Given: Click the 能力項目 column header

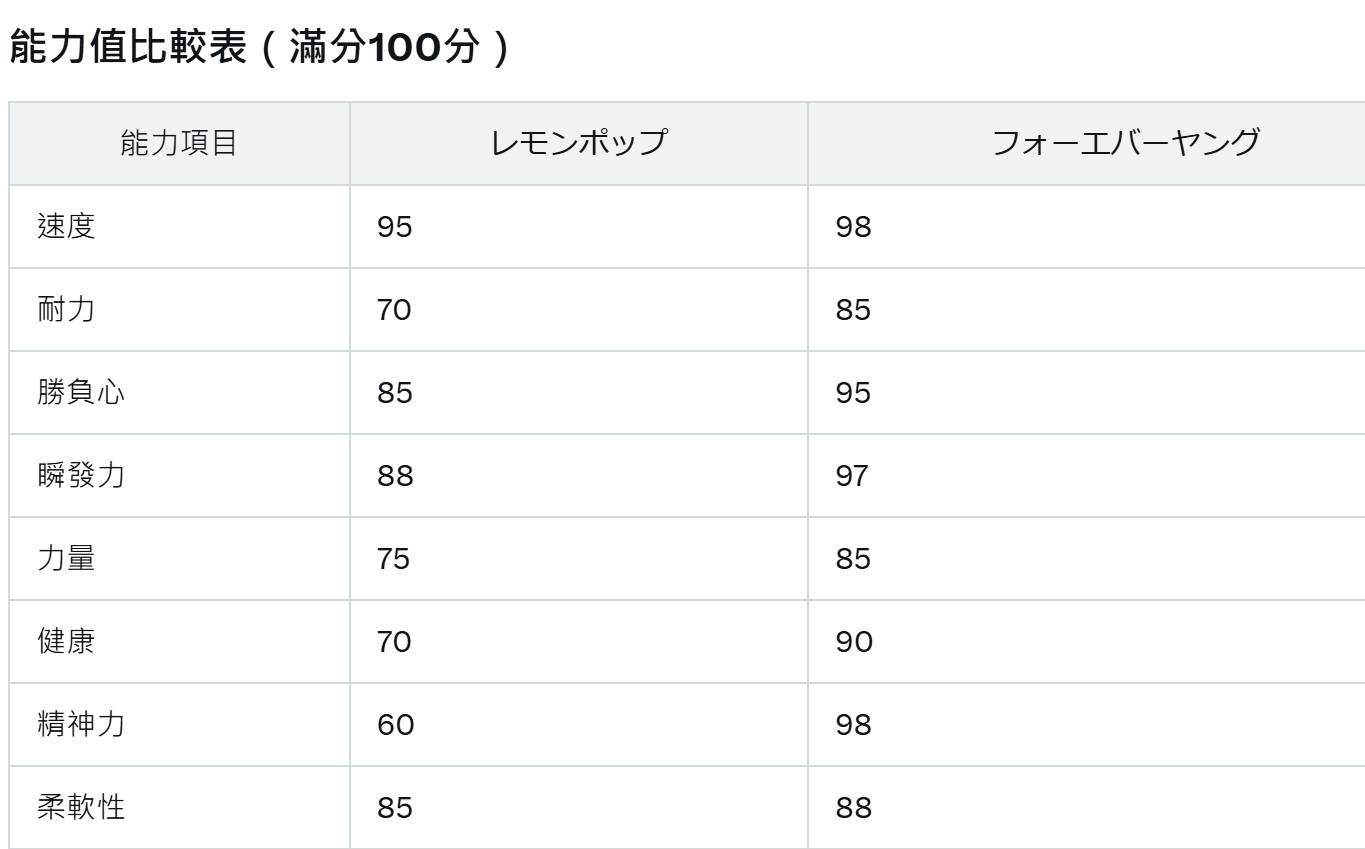Looking at the screenshot, I should pyautogui.click(x=179, y=143).
